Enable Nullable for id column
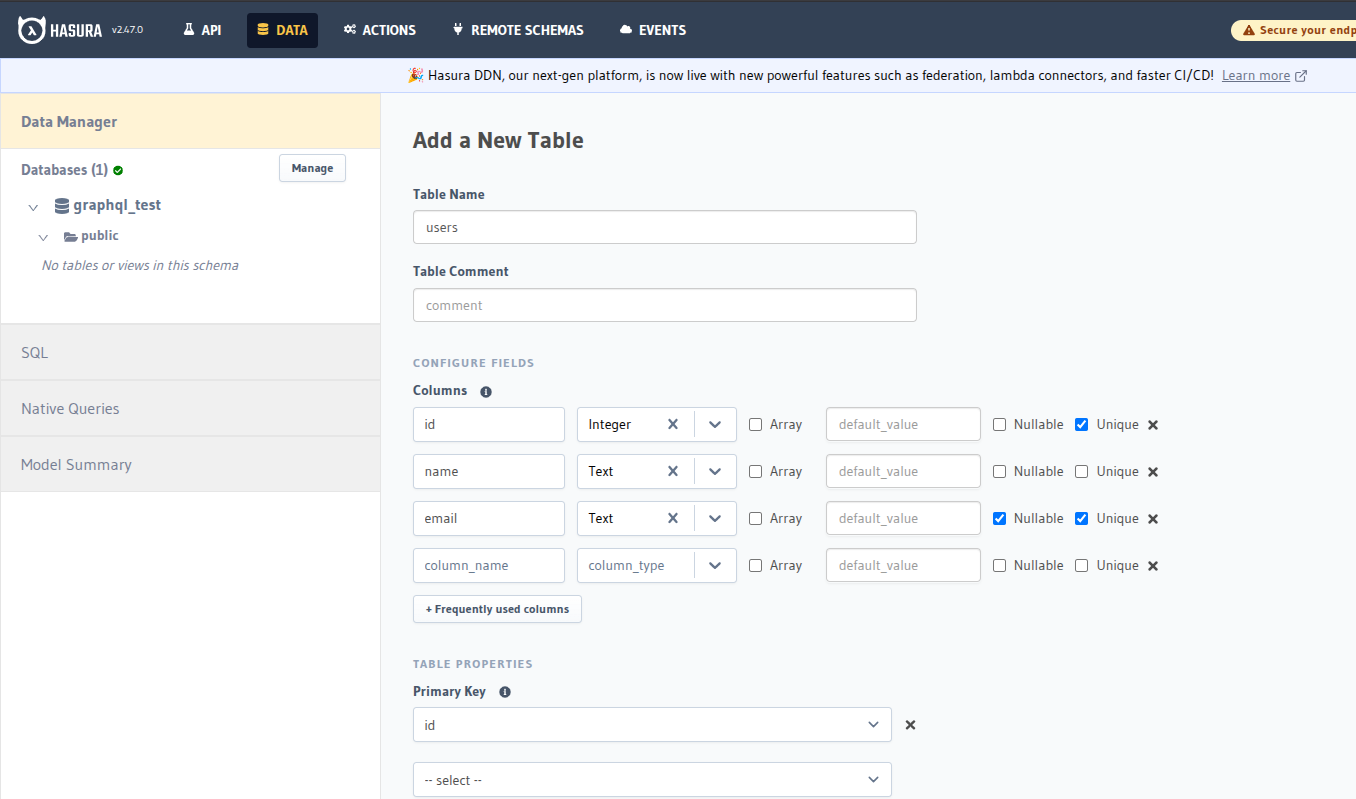The height and width of the screenshot is (799, 1356). 1000,424
